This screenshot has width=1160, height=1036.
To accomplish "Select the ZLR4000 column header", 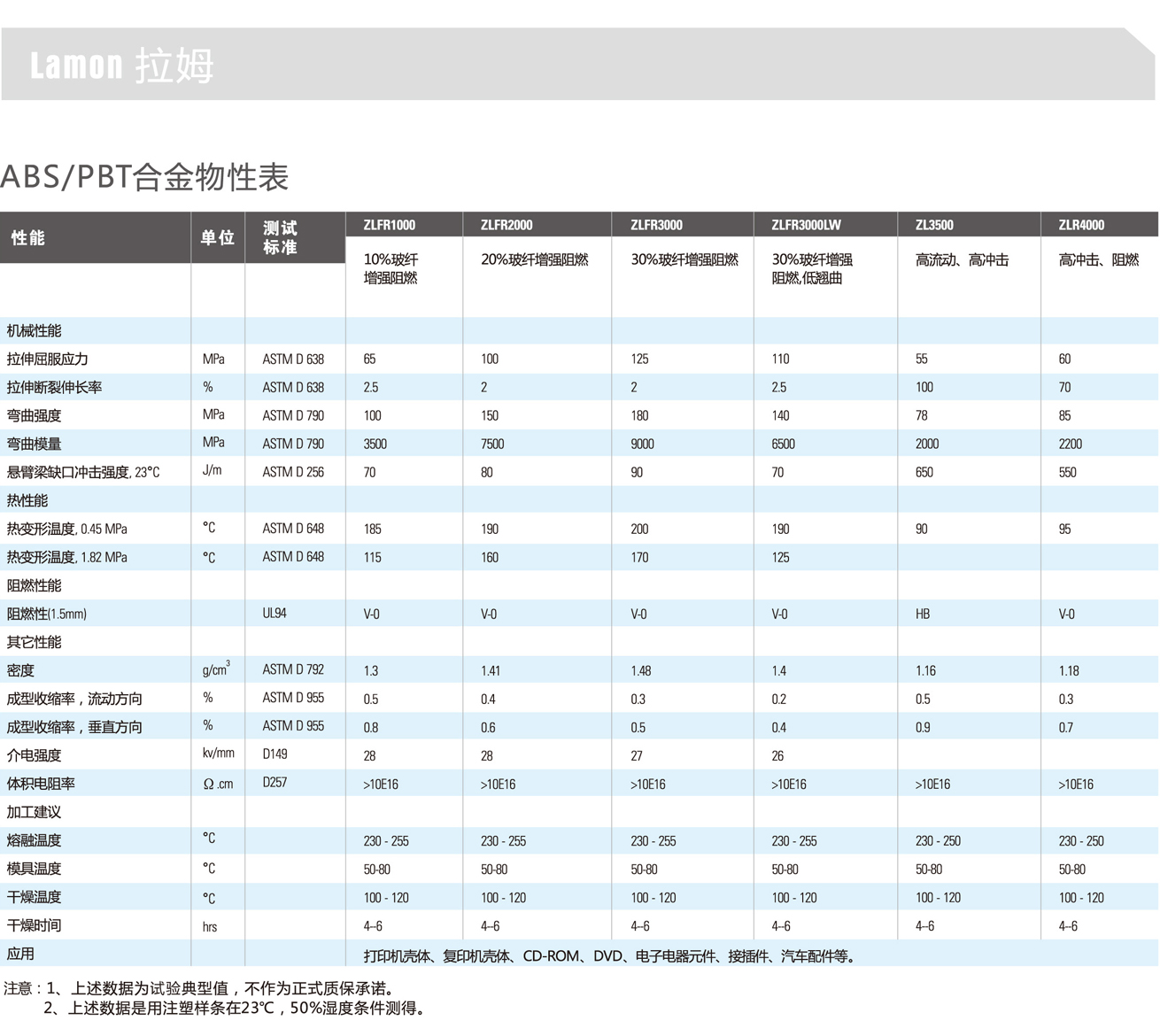I will pyautogui.click(x=1081, y=225).
